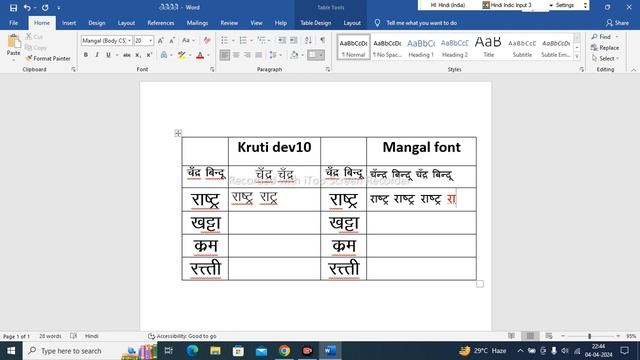
Task: Switch to Web Layout view
Action: click(549, 336)
